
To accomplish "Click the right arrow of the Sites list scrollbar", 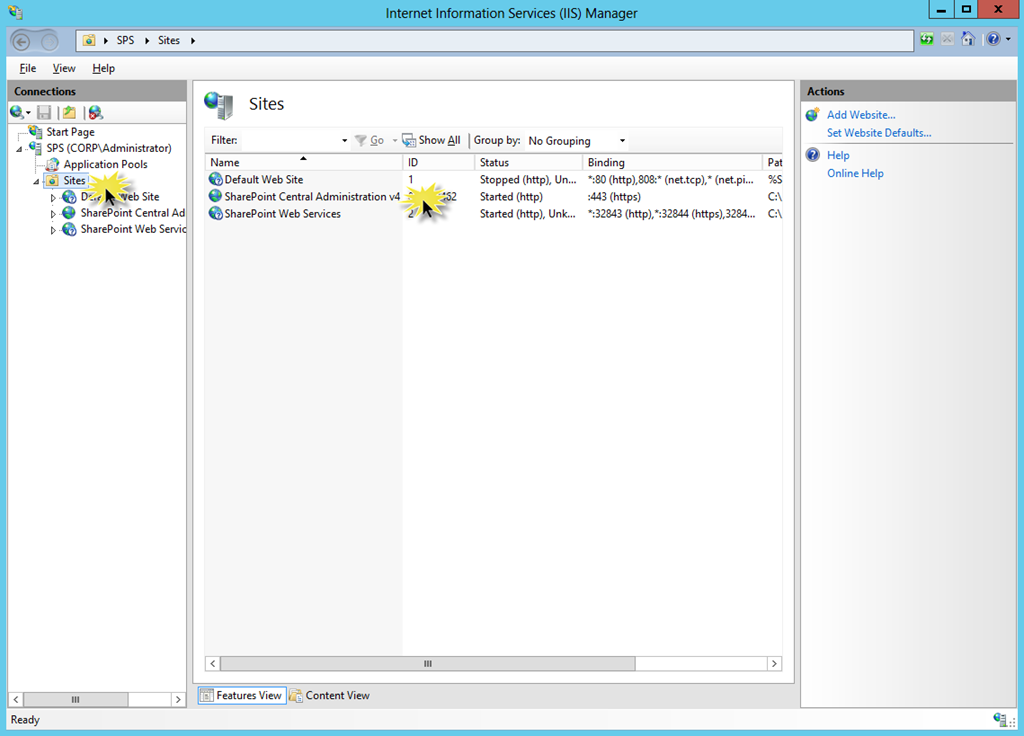I will click(x=774, y=664).
